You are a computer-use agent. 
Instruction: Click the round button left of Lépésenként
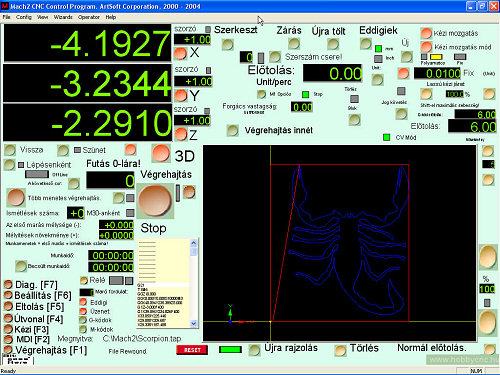pyautogui.click(x=9, y=165)
